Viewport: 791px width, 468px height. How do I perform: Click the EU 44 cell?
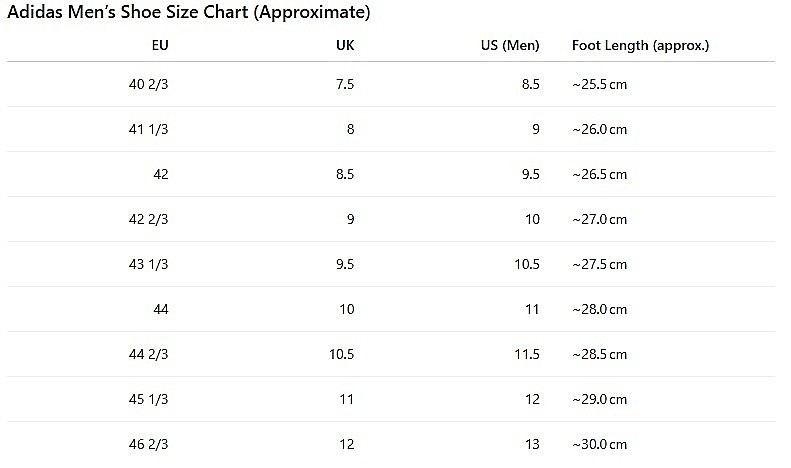161,309
